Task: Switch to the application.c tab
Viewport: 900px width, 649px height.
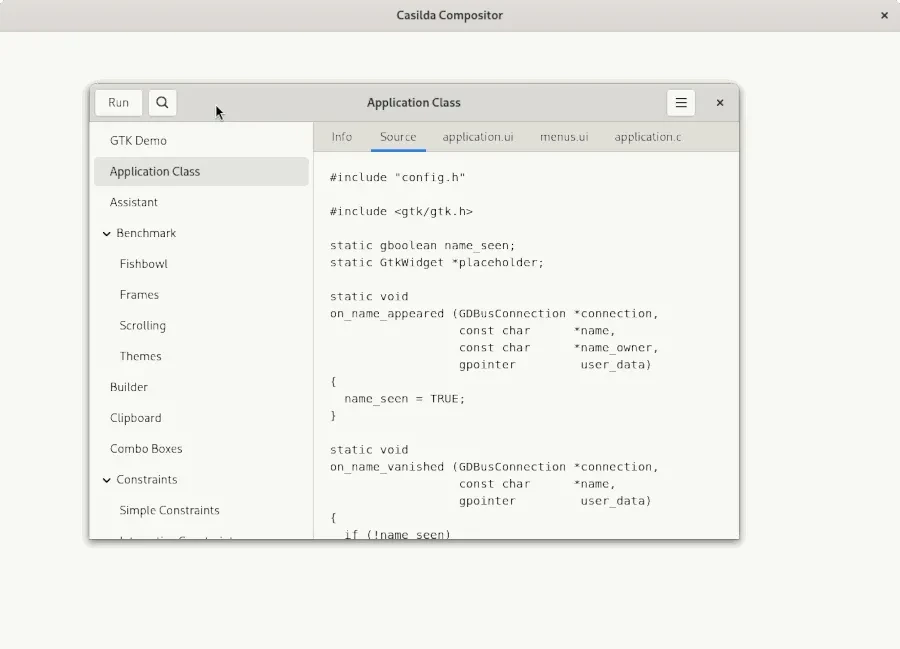Action: pyautogui.click(x=647, y=137)
